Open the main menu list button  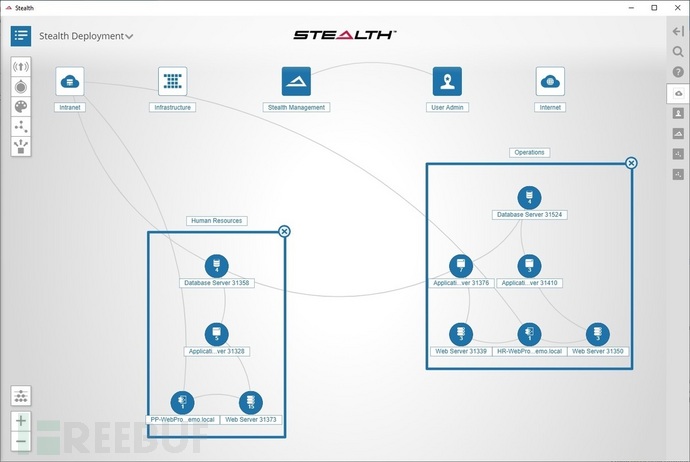[x=21, y=36]
